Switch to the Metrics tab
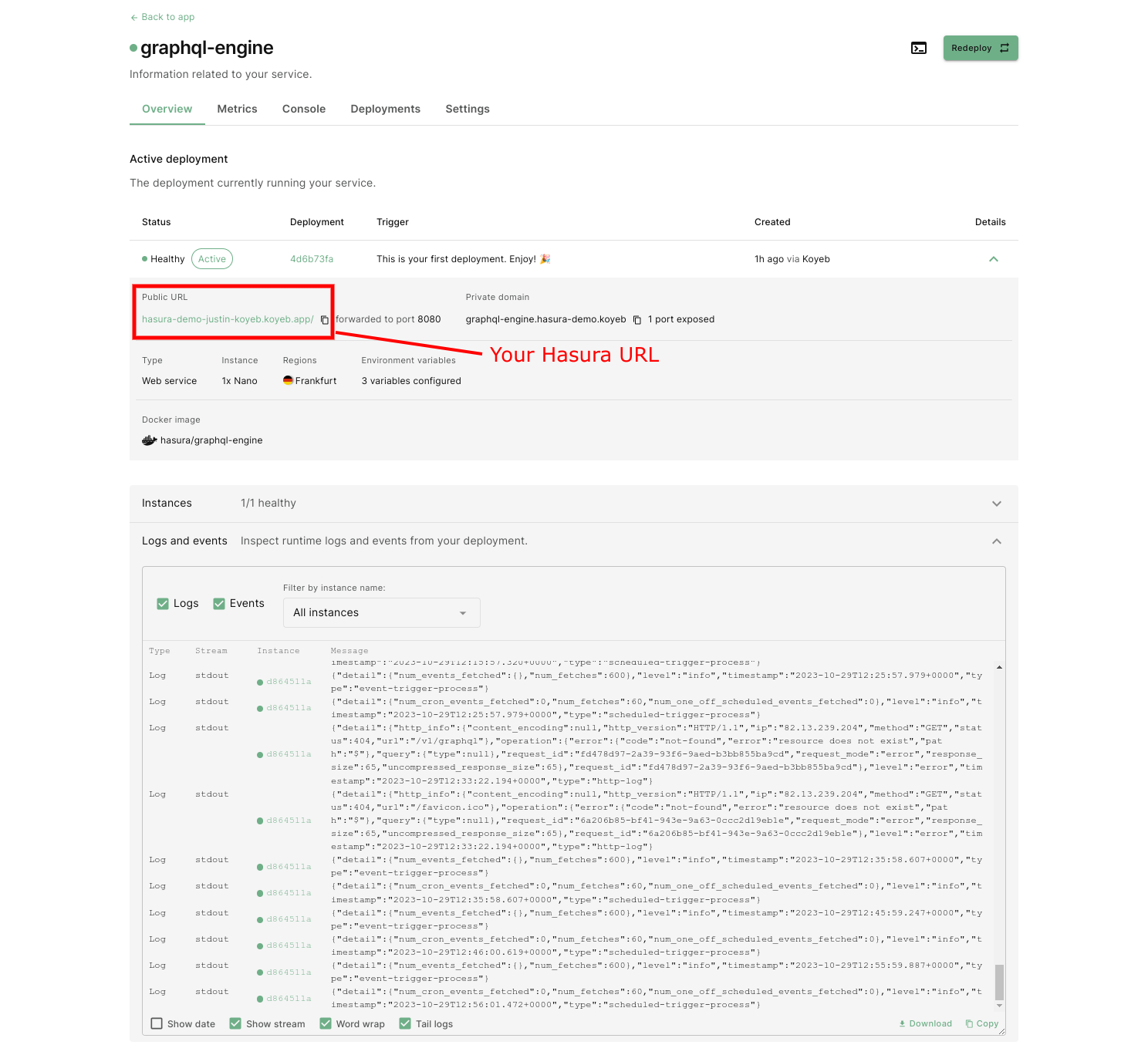Screen dimensions: 1148x1055 237,109
